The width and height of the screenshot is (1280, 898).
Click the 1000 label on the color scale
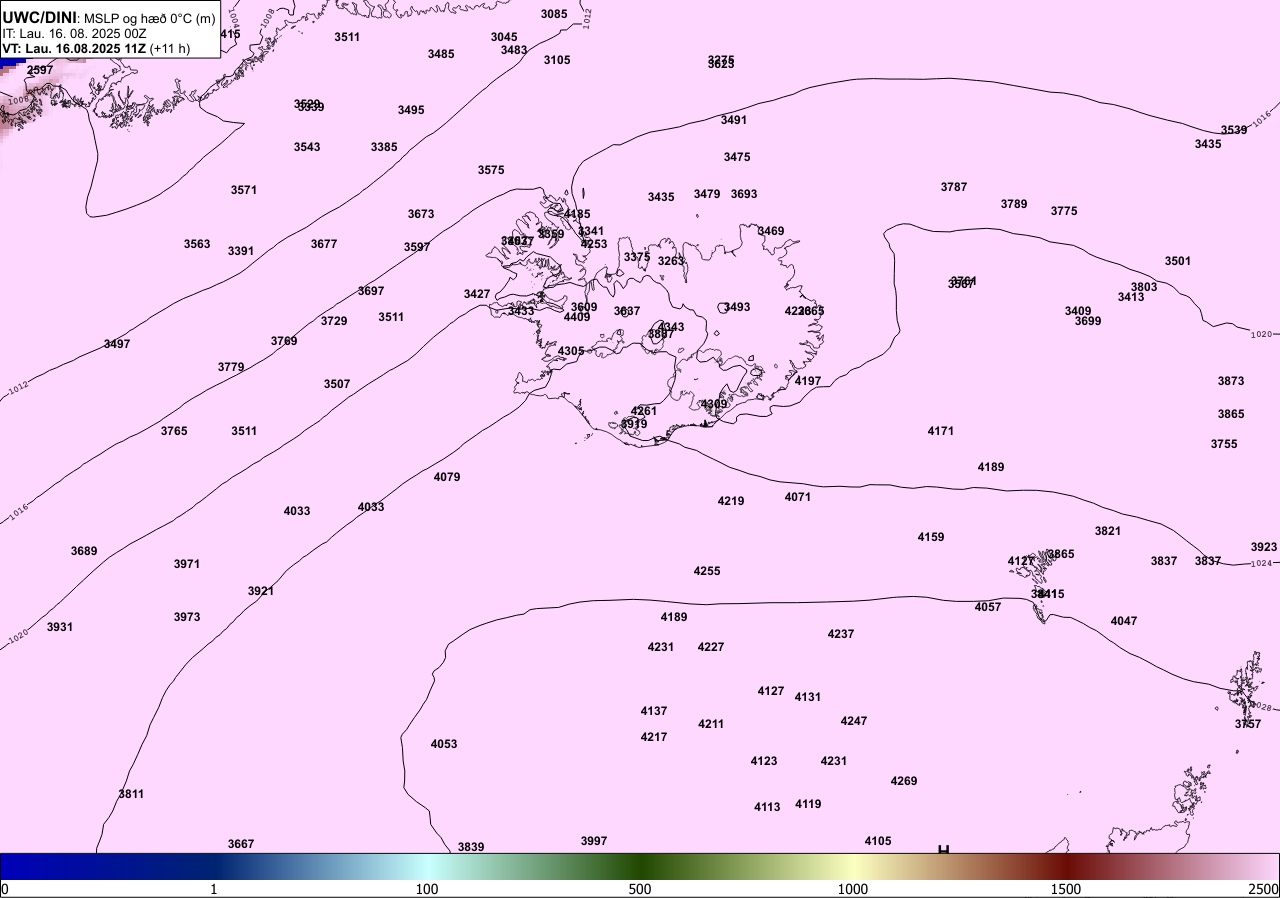(853, 889)
